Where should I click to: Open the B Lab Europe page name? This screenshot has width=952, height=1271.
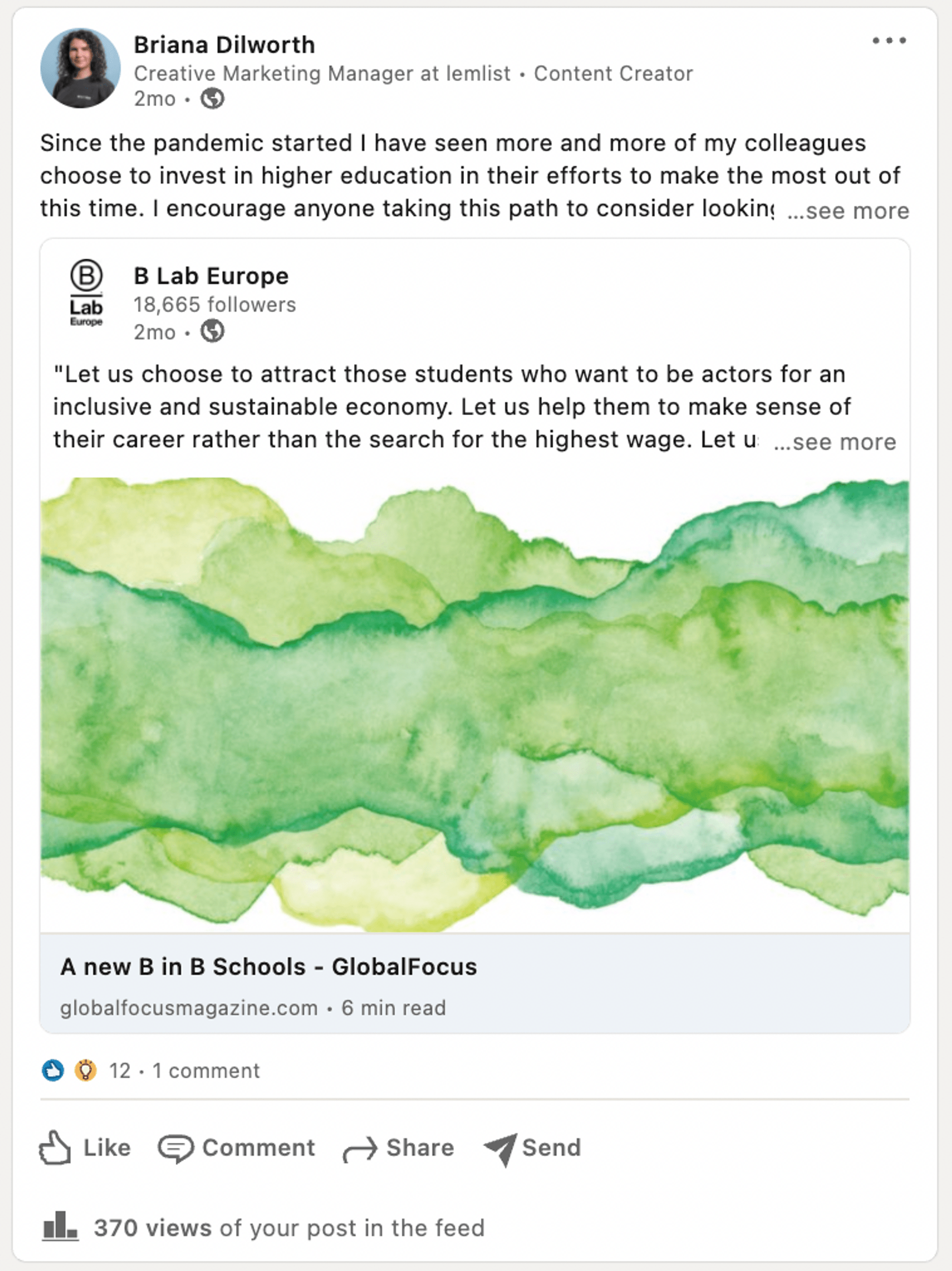211,276
